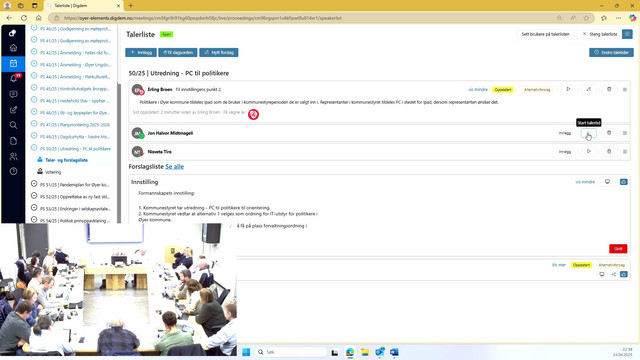The width and height of the screenshot is (640, 360).
Task: Open the users icon in left sidebar
Action: (13, 156)
